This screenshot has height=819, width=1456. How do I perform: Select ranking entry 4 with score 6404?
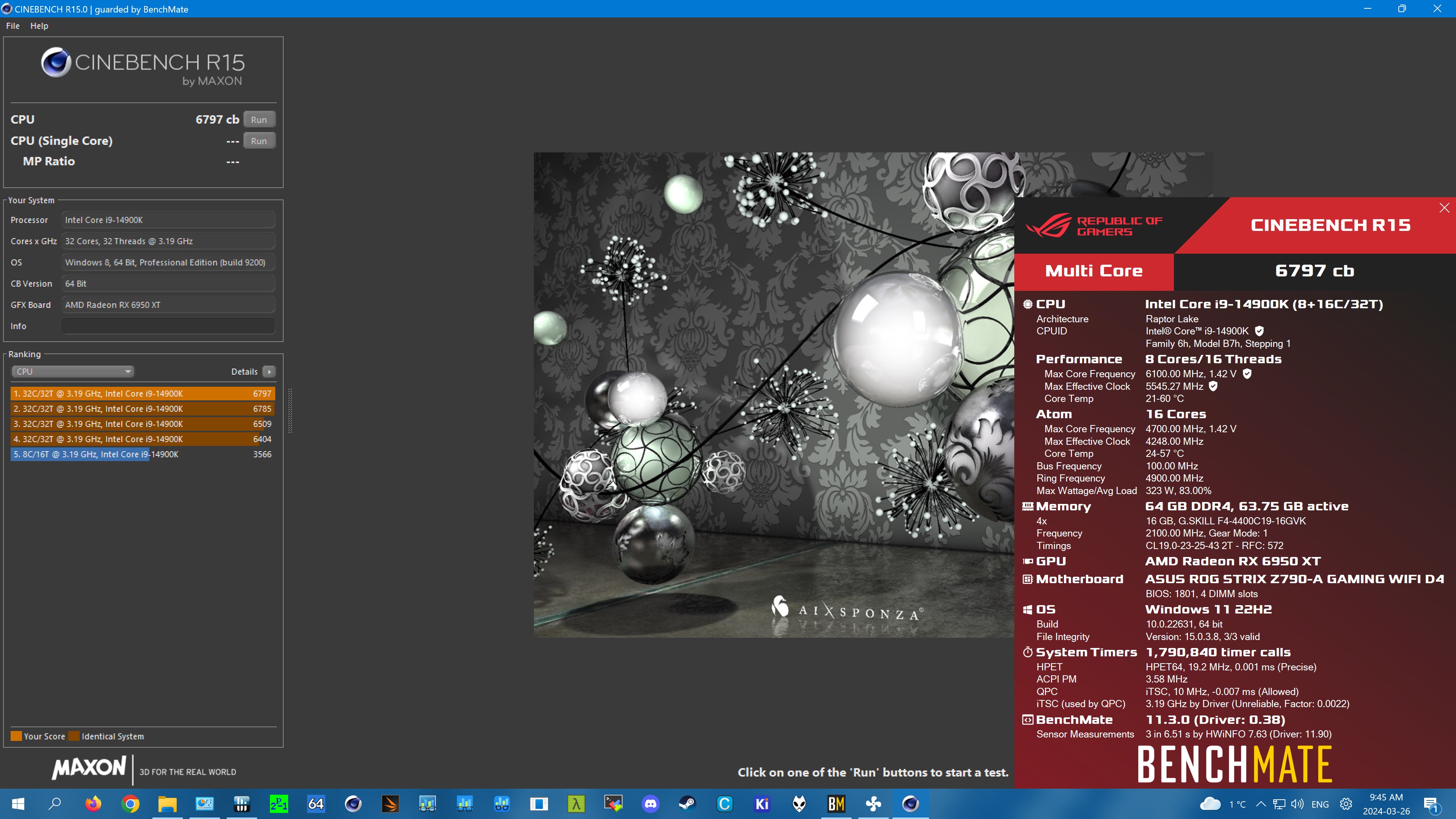pyautogui.click(x=143, y=439)
